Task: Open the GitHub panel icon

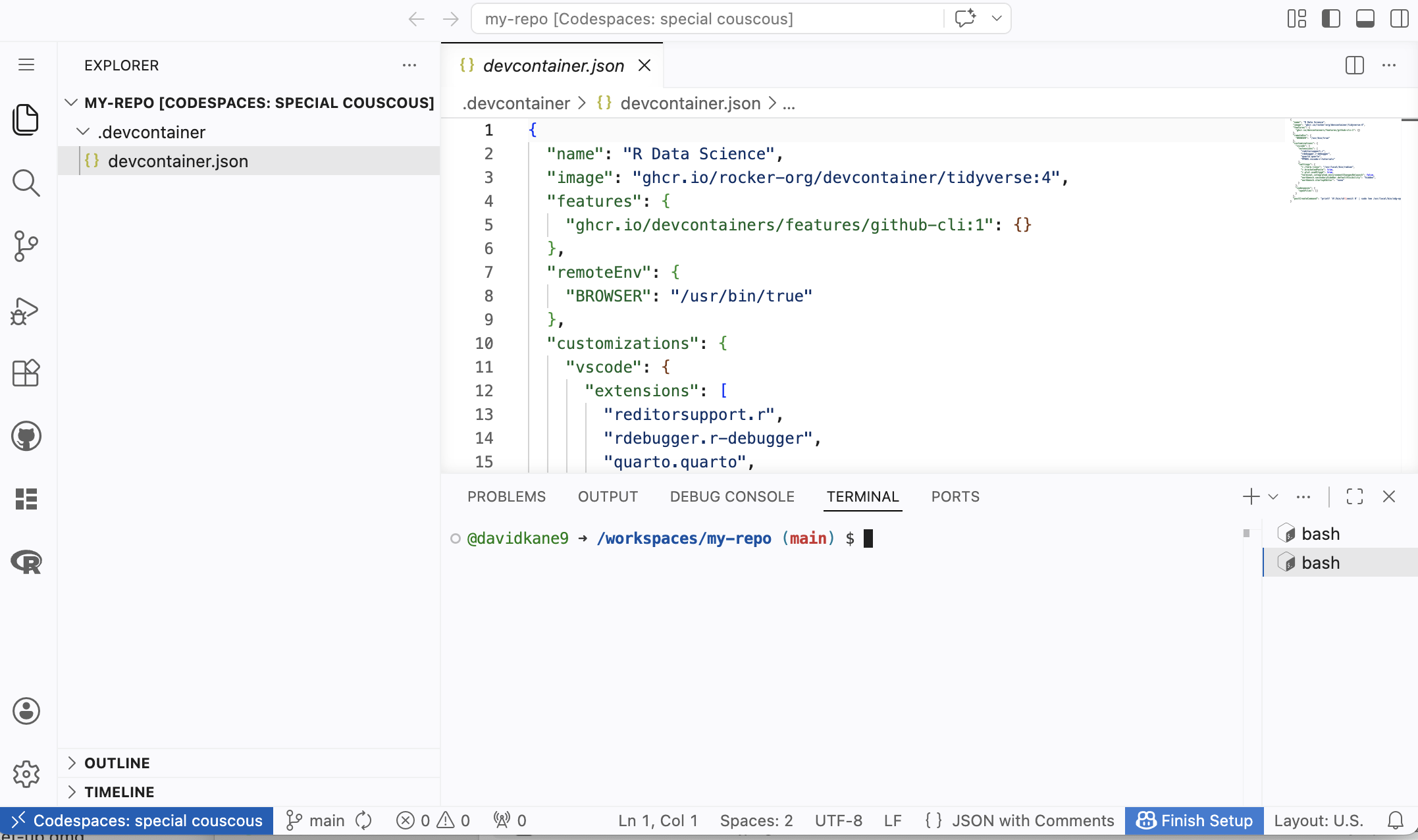Action: (26, 436)
